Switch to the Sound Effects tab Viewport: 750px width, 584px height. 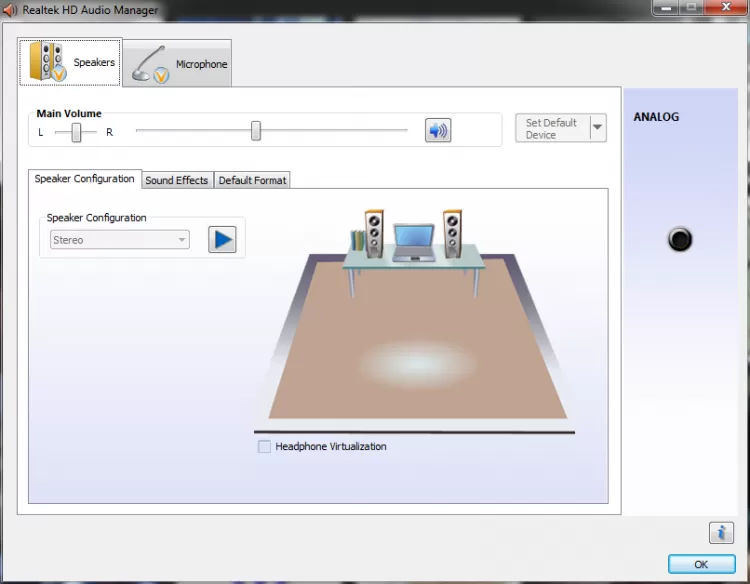tap(177, 180)
